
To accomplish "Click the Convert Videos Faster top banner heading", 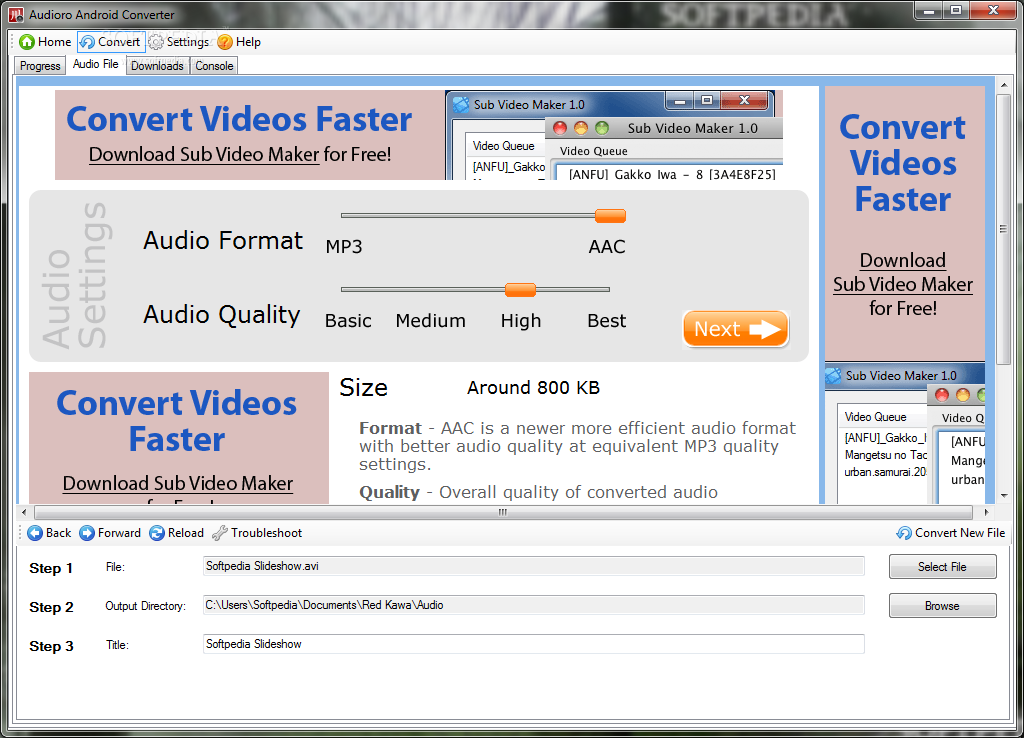I will (x=239, y=120).
